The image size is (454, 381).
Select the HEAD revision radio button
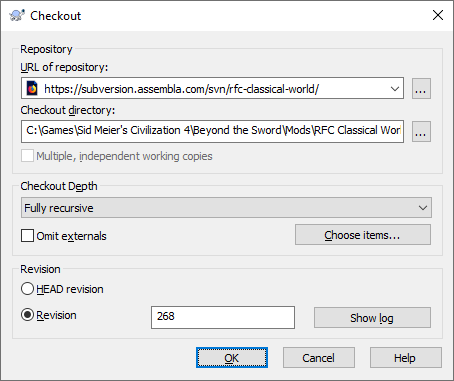click(x=27, y=289)
